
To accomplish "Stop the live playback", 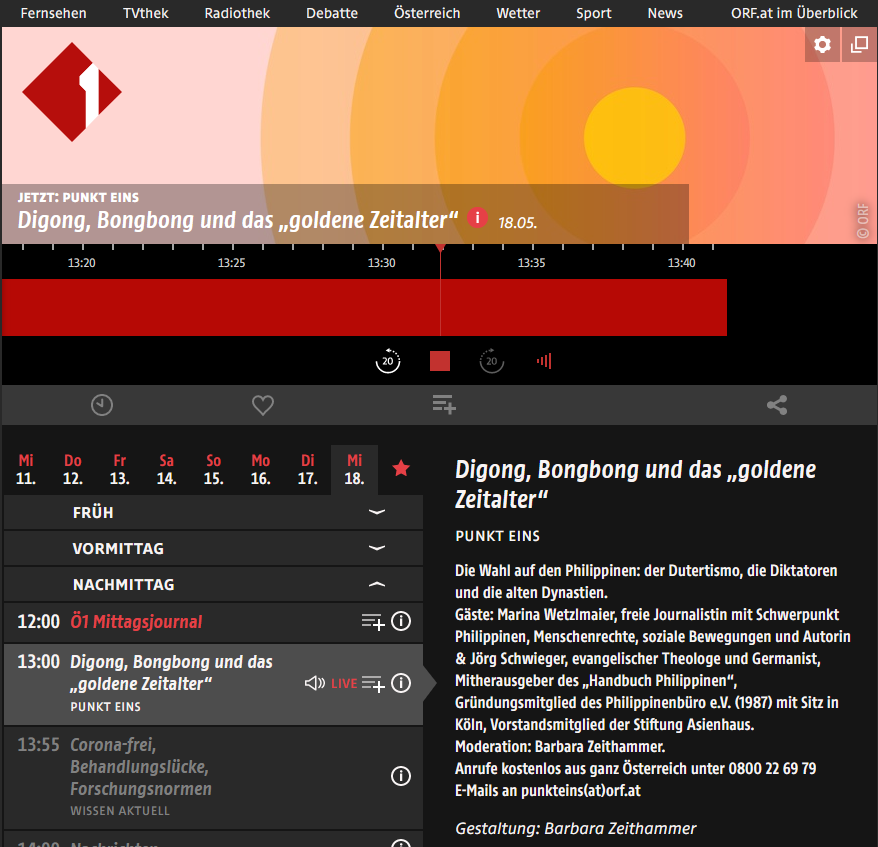I will pyautogui.click(x=440, y=361).
